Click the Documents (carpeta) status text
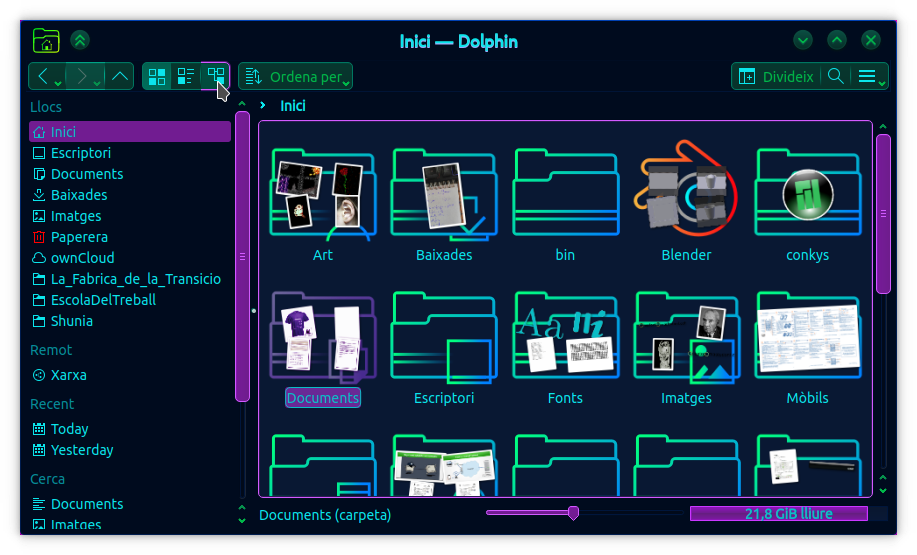The height and width of the screenshot is (555, 917). click(x=325, y=515)
